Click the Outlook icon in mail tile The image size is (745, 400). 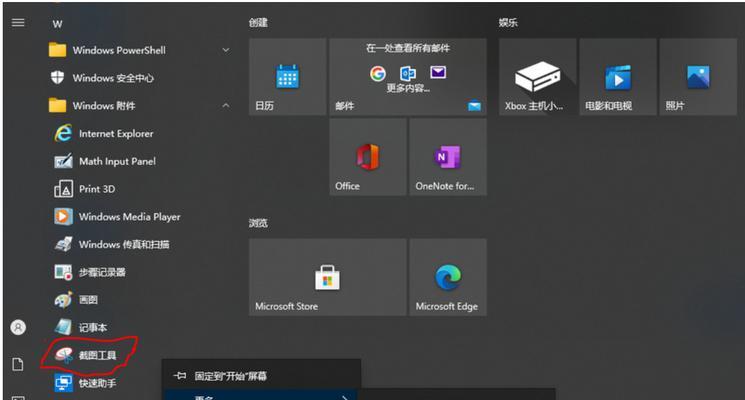click(x=408, y=73)
